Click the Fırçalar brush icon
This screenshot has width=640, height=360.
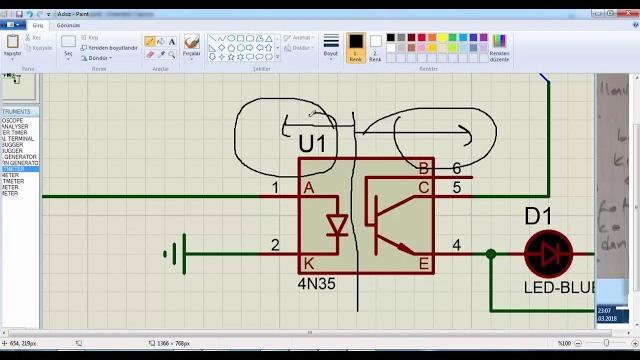(x=191, y=41)
